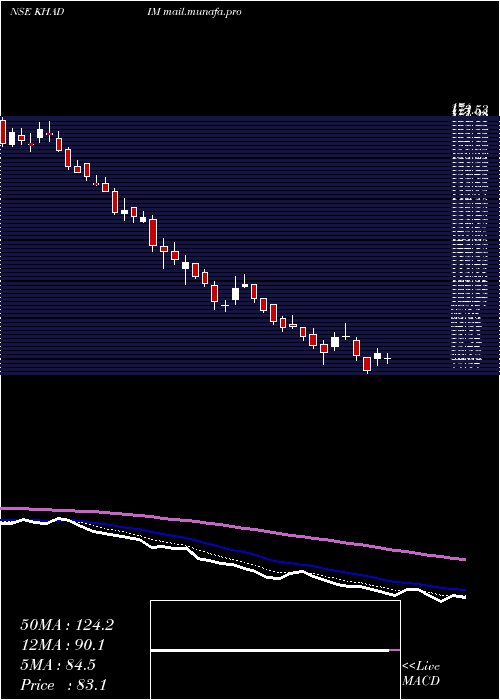Click the 5MA : 84.5 value text
The height and width of the screenshot is (700, 500).
coord(58,665)
